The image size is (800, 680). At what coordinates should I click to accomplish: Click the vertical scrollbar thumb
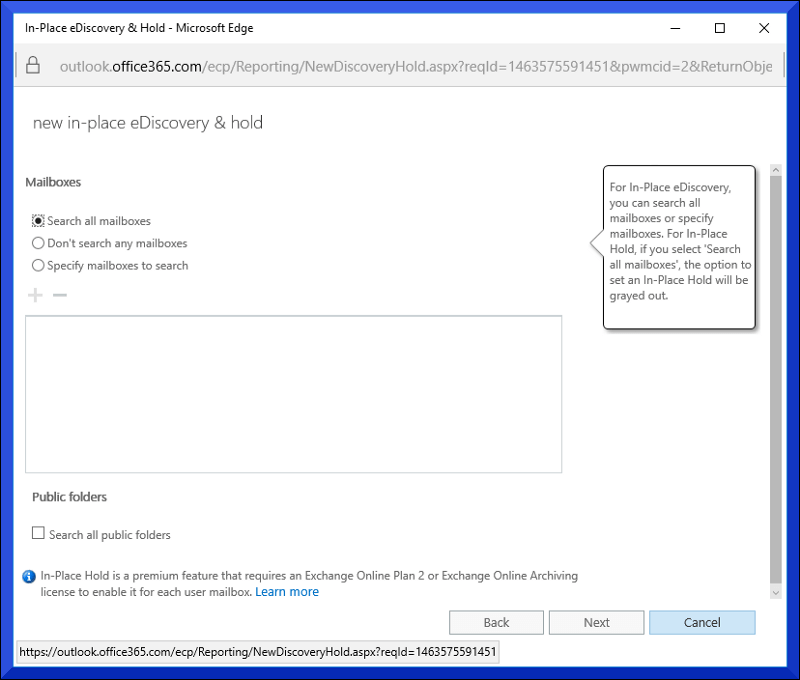[x=776, y=379]
